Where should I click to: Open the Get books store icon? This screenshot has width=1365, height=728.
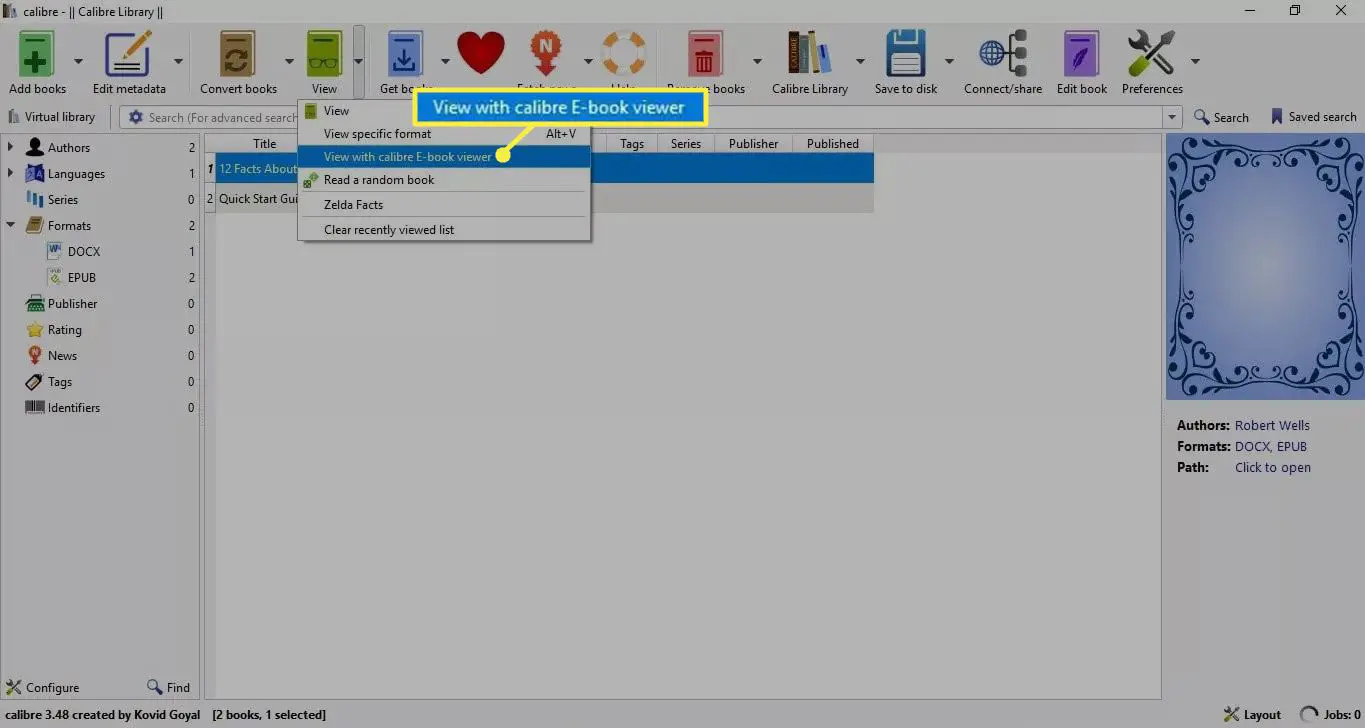[x=404, y=55]
